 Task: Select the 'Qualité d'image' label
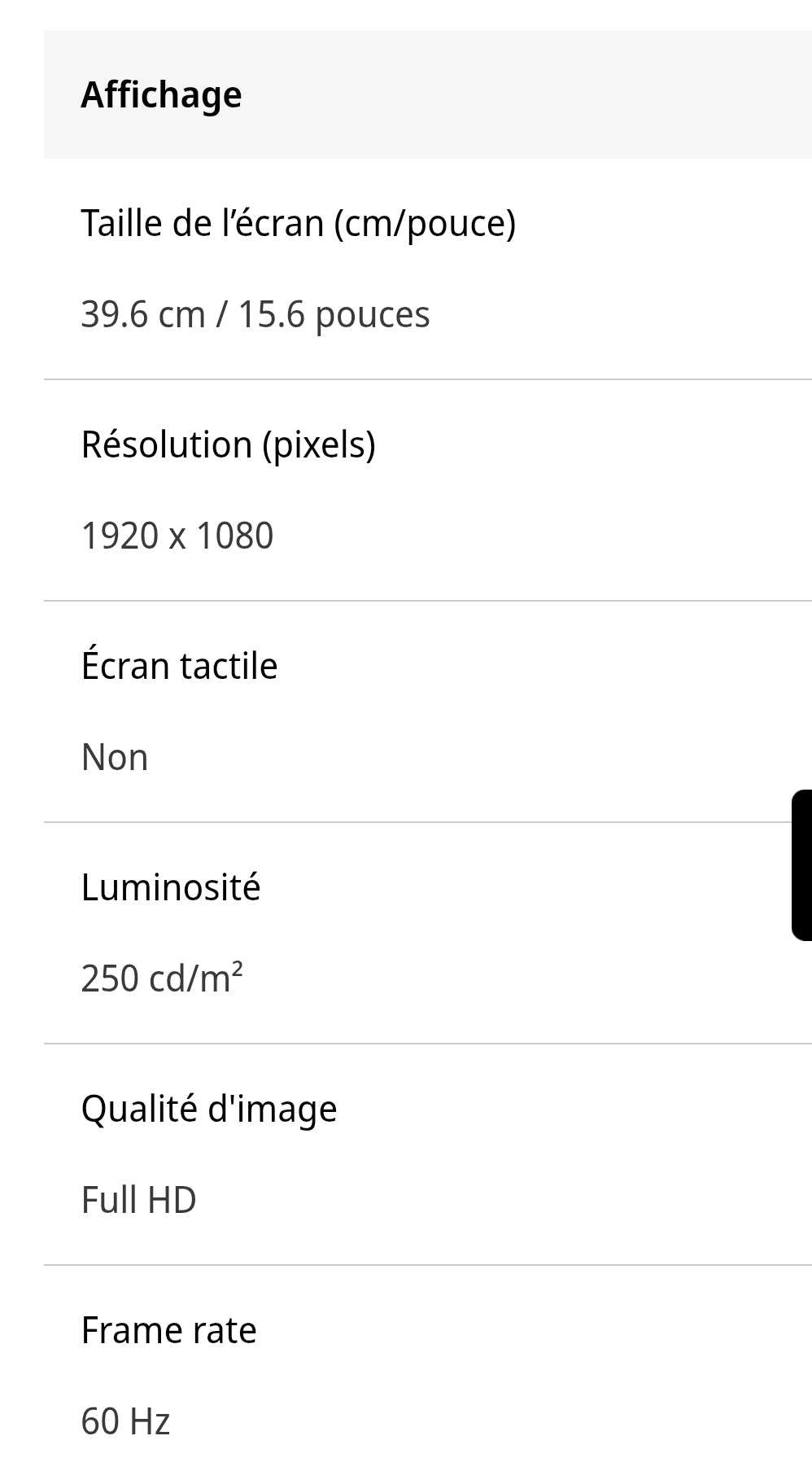click(x=209, y=1109)
